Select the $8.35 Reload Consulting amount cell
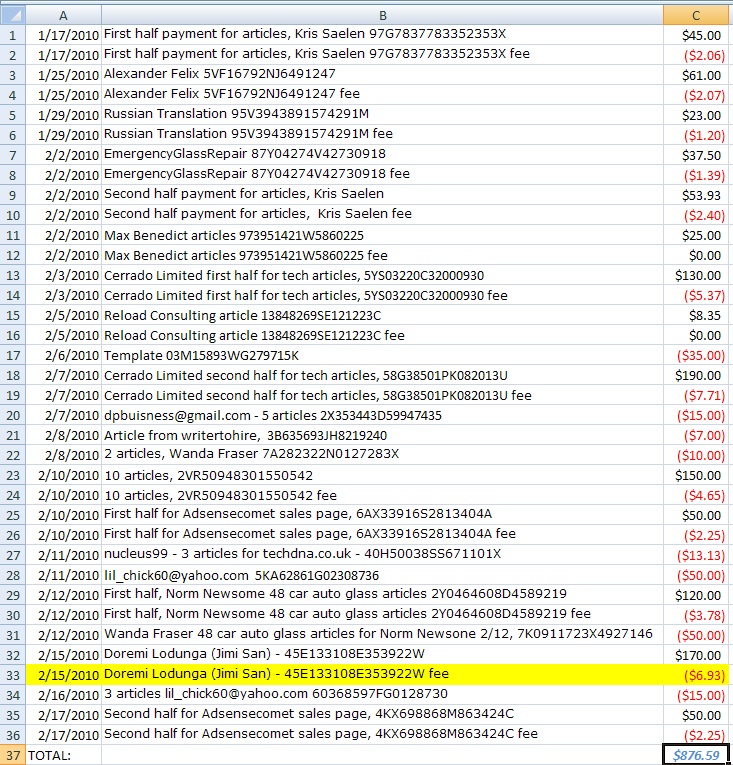Image resolution: width=733 pixels, height=765 pixels. pyautogui.click(x=696, y=315)
